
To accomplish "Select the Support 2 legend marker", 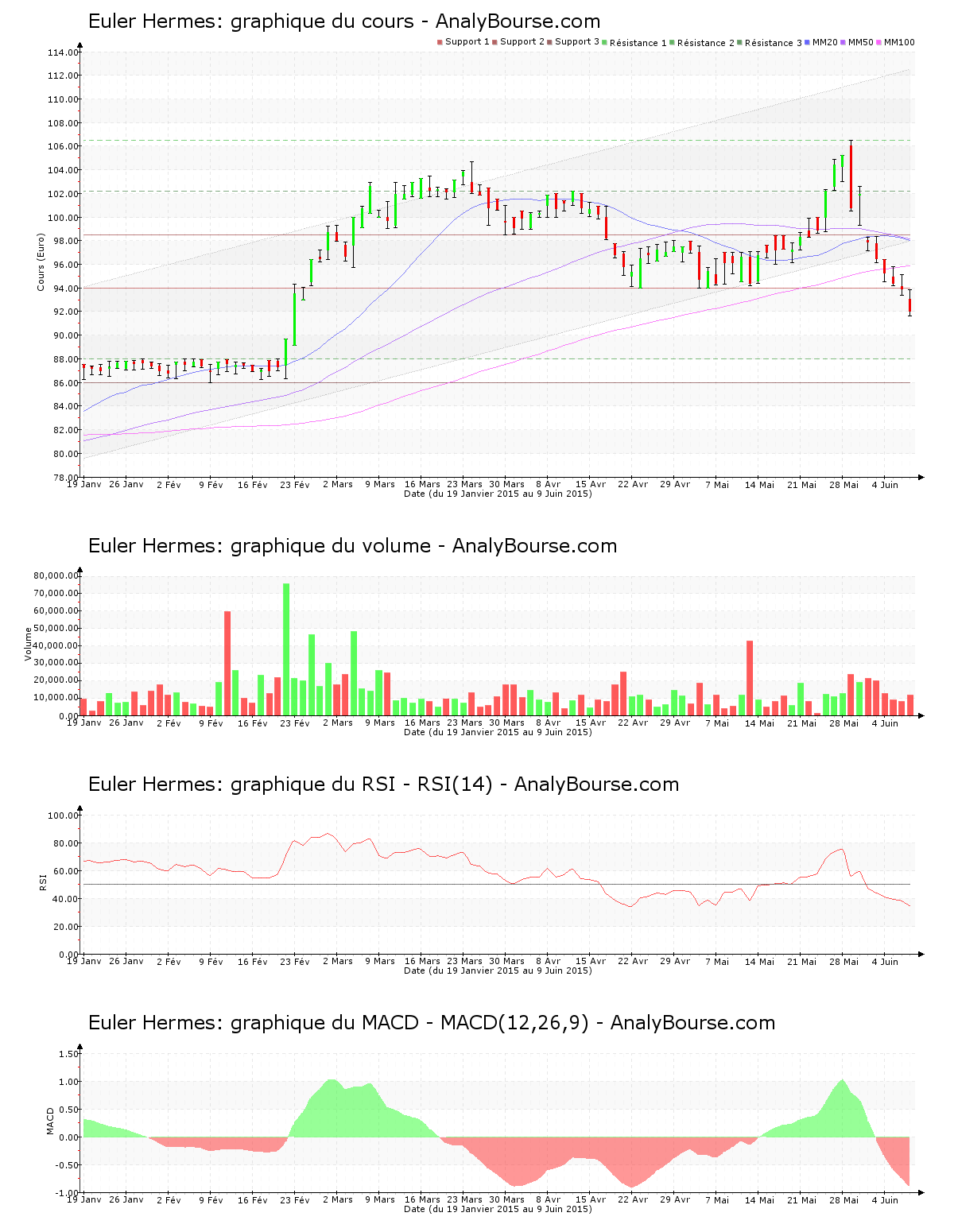I will [x=496, y=42].
